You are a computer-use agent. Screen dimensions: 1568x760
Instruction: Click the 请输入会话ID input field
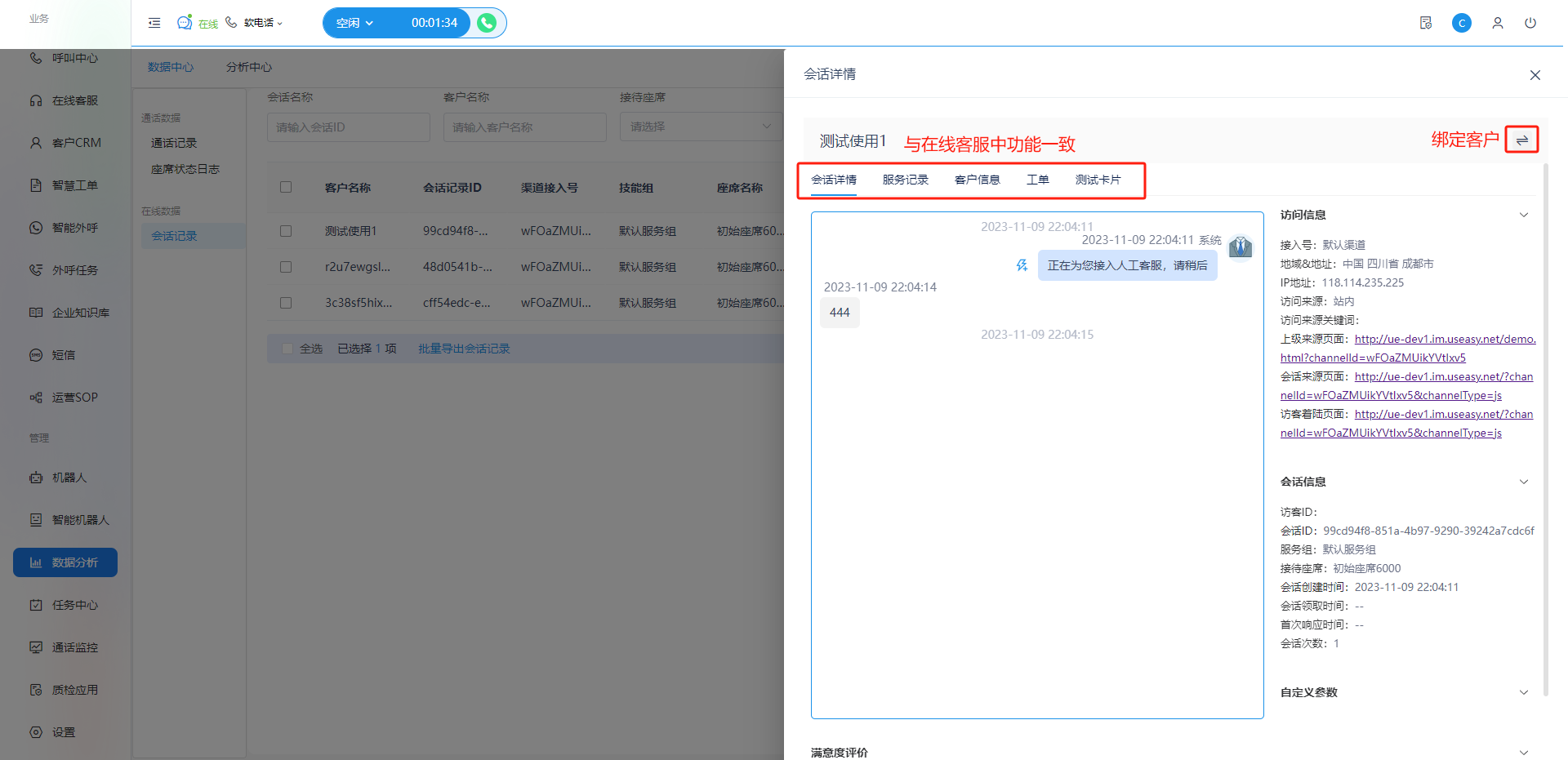(349, 127)
